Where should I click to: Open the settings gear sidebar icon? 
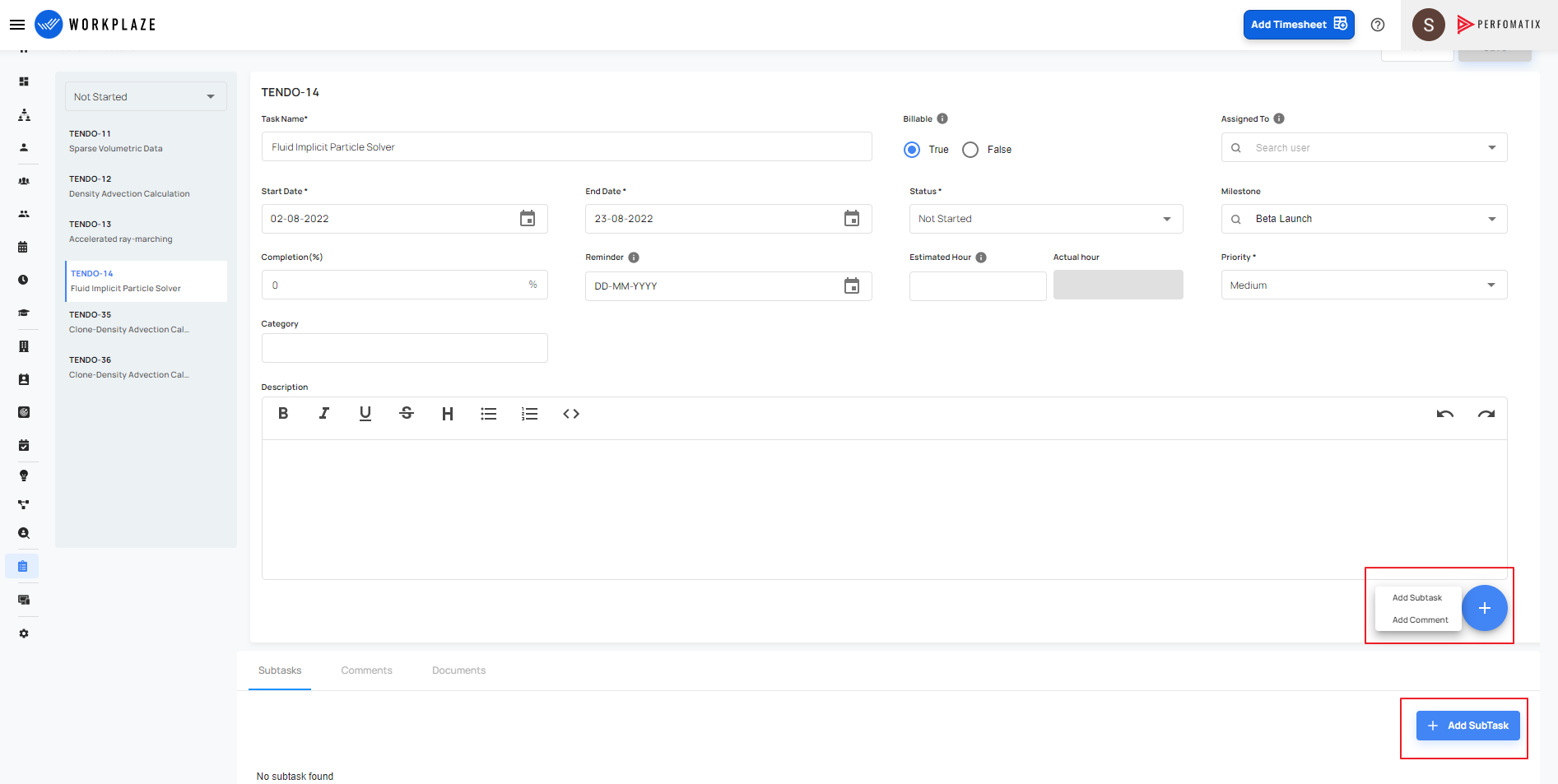[24, 633]
